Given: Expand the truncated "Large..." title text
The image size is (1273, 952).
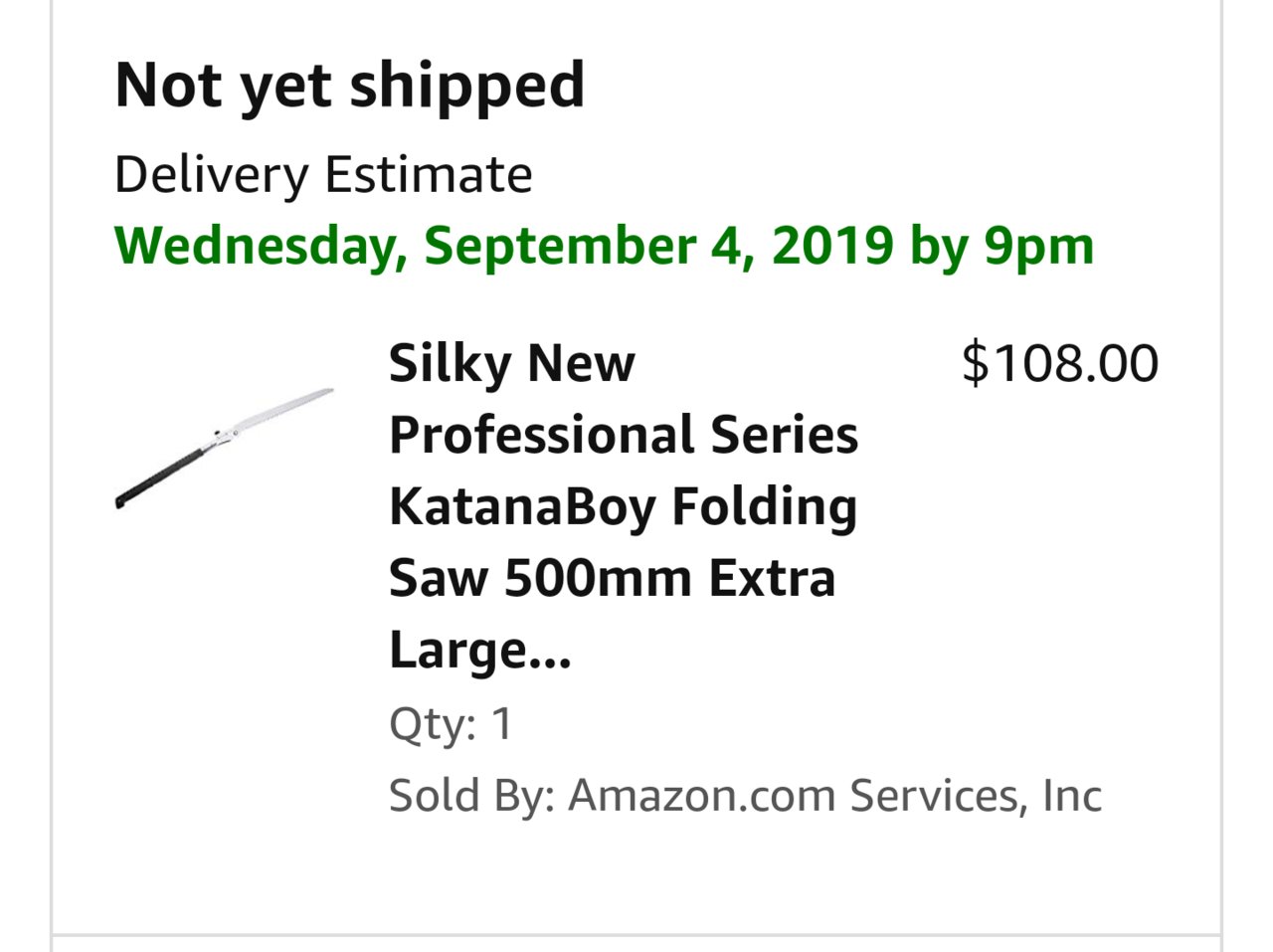Looking at the screenshot, I should (480, 651).
